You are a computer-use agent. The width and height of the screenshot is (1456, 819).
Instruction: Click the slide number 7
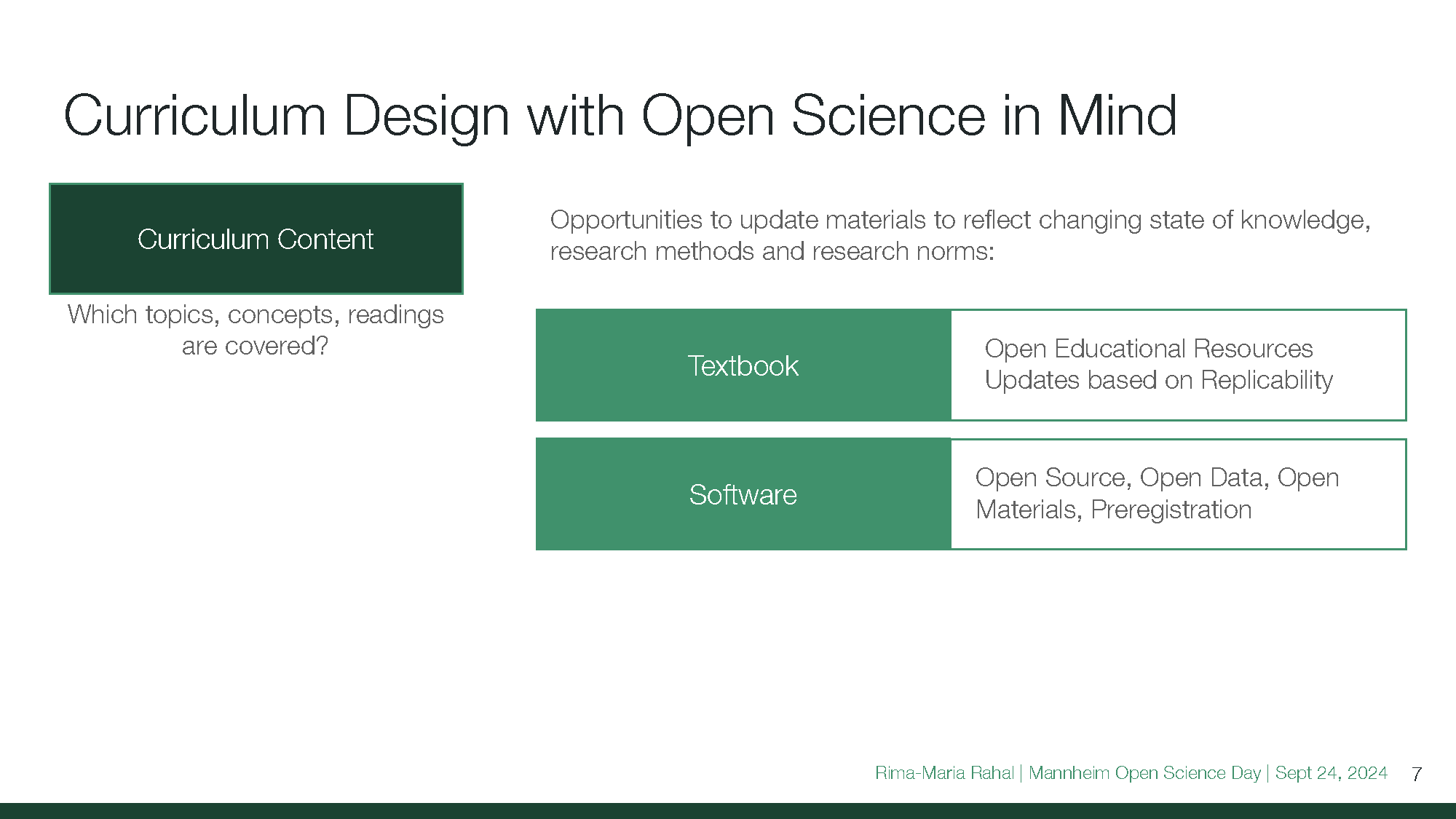pos(1417,774)
